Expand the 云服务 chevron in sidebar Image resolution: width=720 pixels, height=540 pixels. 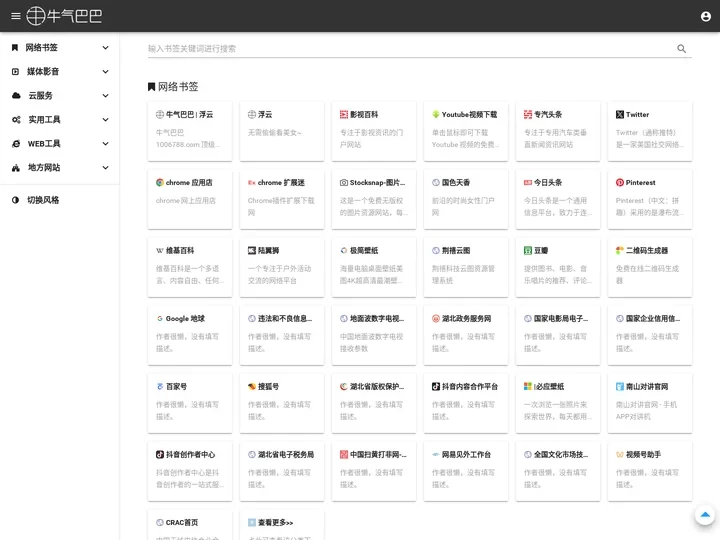(105, 96)
